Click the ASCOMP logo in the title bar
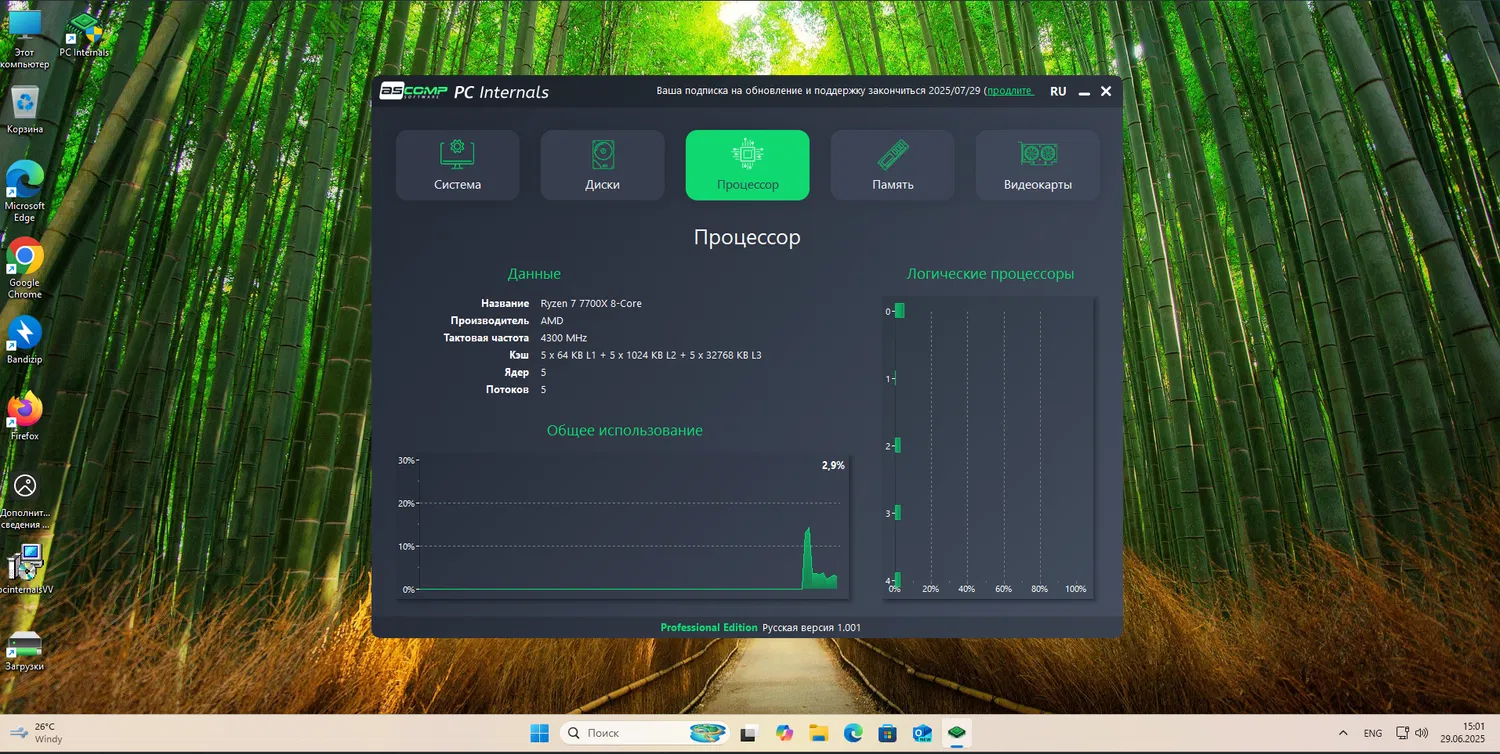 coord(413,92)
